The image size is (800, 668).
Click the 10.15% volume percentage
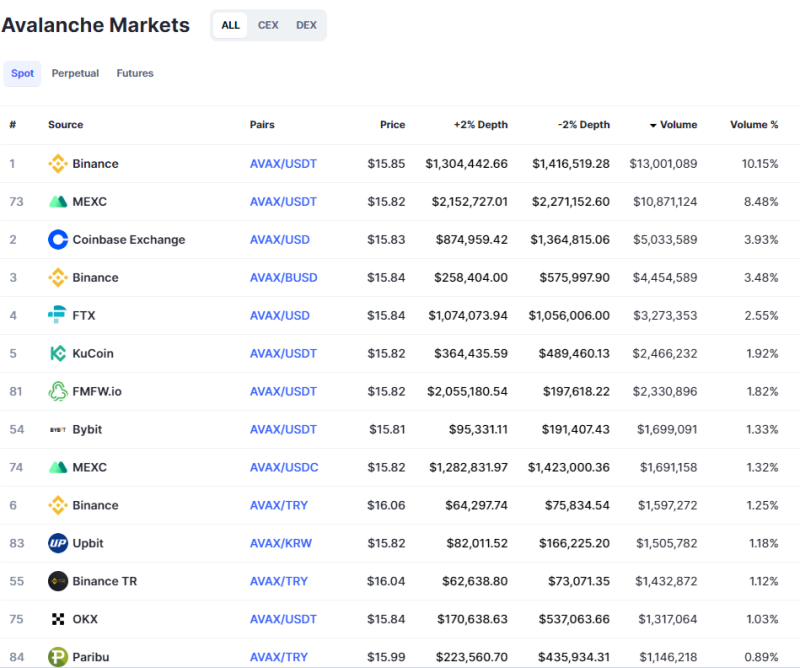click(760, 164)
